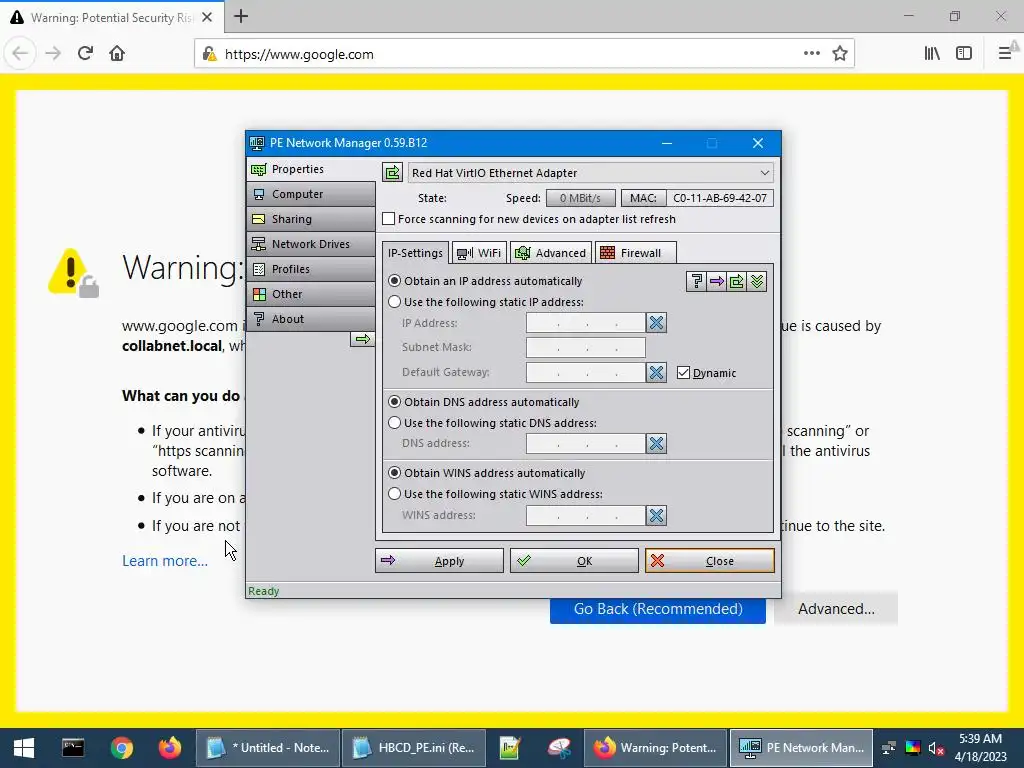Open the command prompt taskbar icon
The image size is (1024, 768).
click(x=72, y=748)
